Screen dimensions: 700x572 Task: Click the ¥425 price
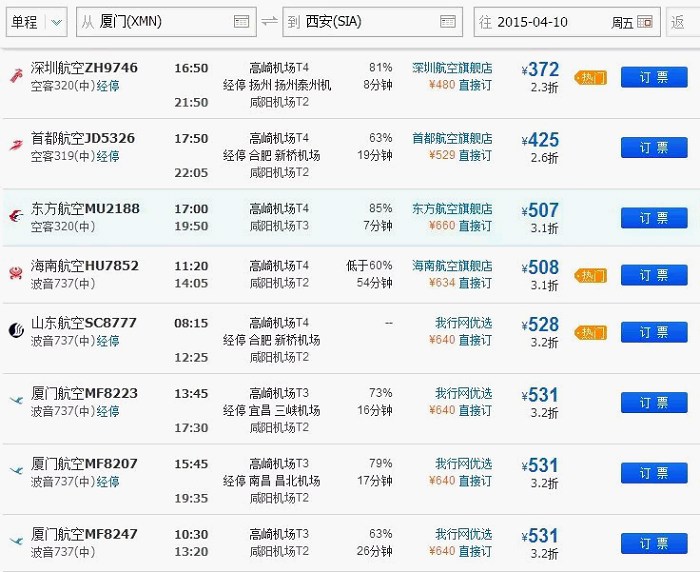[540, 140]
